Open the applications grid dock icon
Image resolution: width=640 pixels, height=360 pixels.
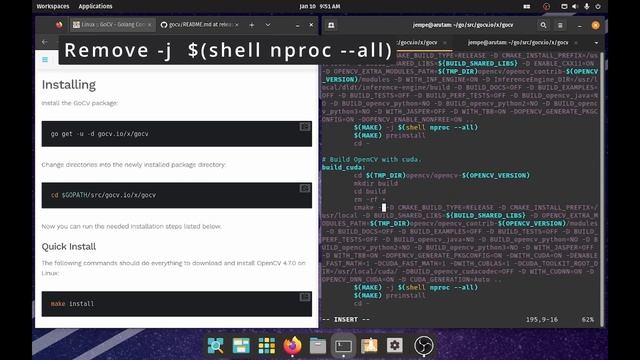267,345
